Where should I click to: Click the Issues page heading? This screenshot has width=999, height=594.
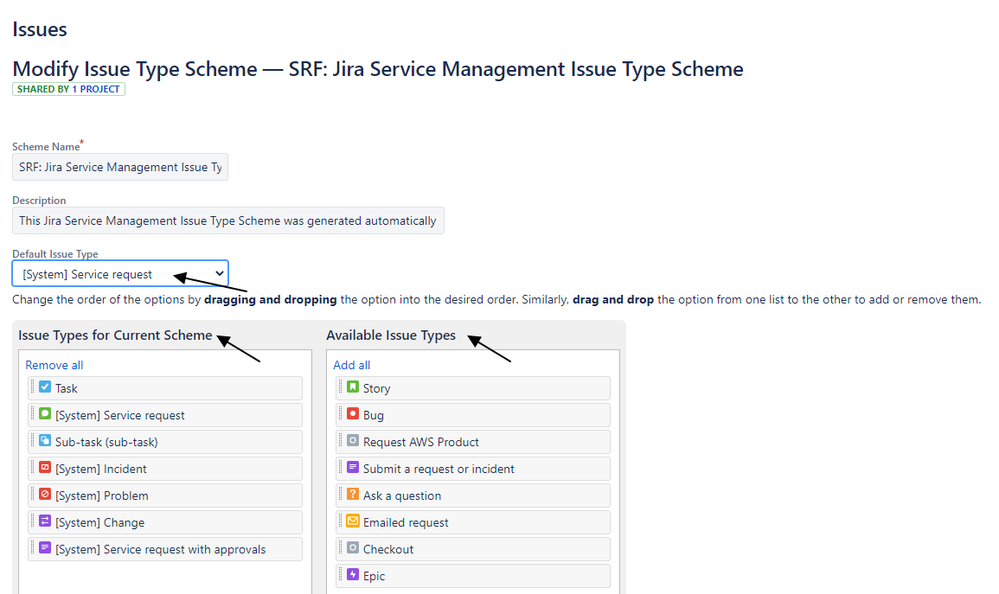coord(40,29)
